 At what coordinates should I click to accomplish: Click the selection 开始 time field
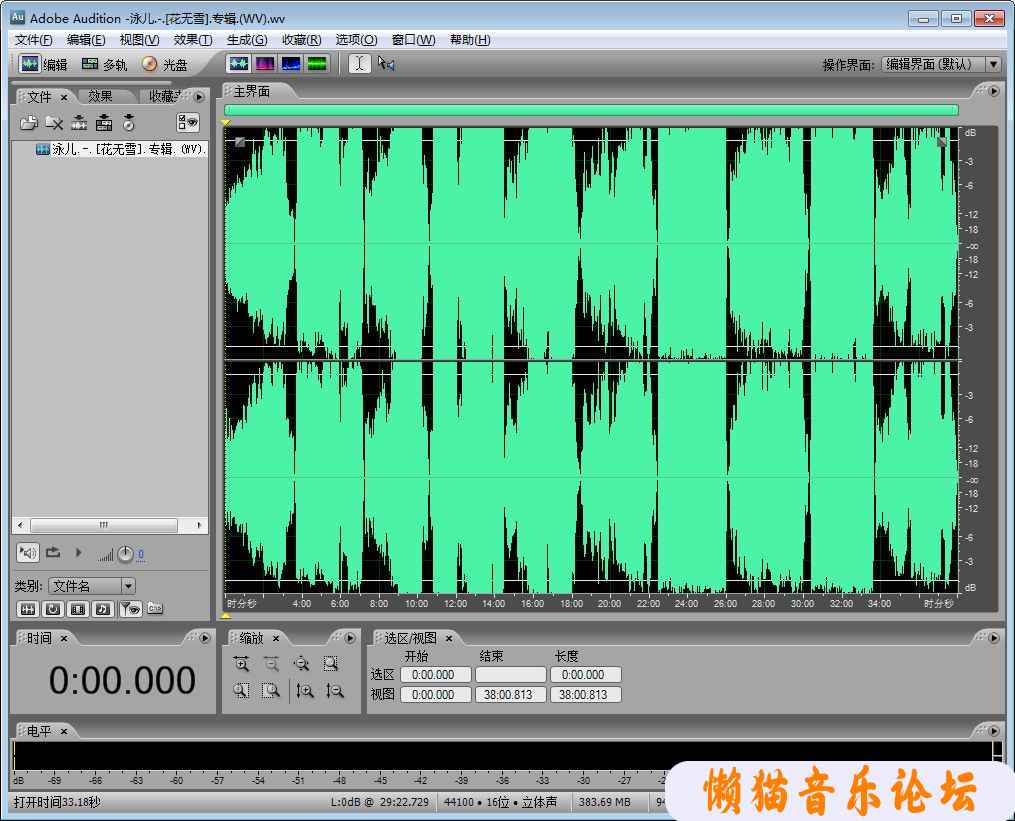(x=436, y=675)
